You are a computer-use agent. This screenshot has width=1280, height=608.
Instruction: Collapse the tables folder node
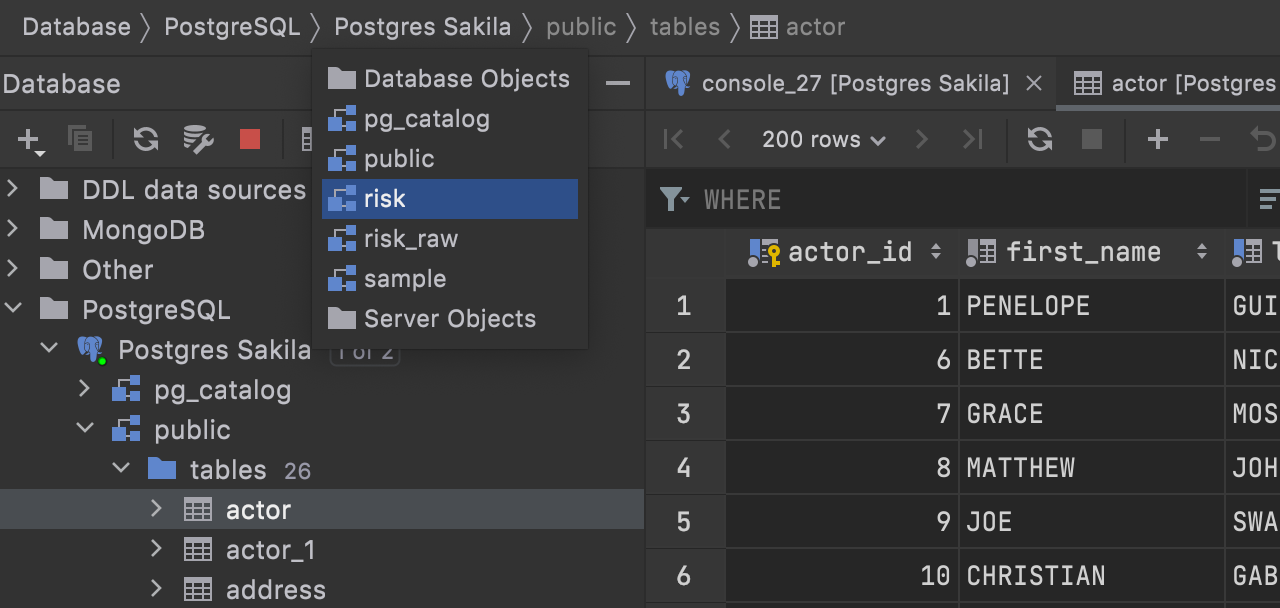[x=121, y=469]
